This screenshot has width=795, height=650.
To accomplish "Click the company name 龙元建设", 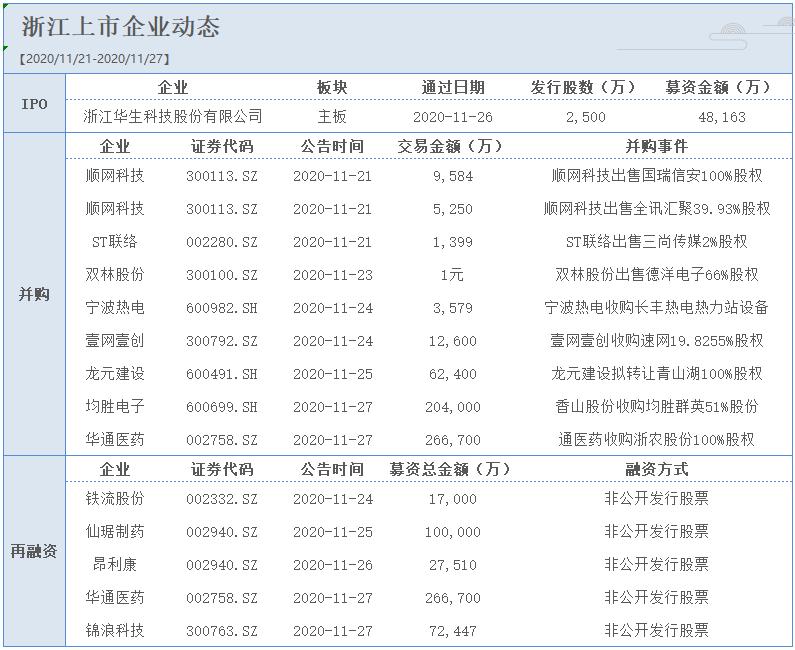I will (115, 373).
